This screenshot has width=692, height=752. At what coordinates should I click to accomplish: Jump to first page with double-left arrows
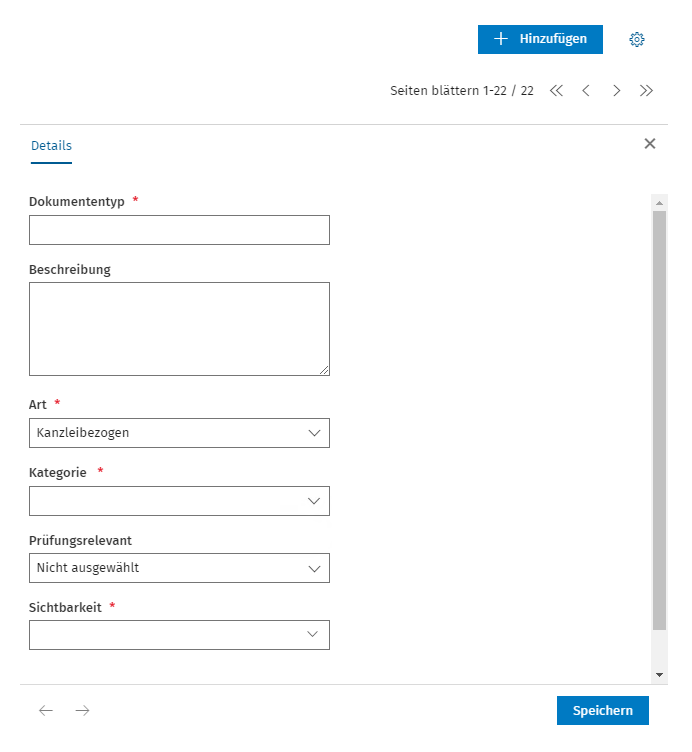click(556, 91)
